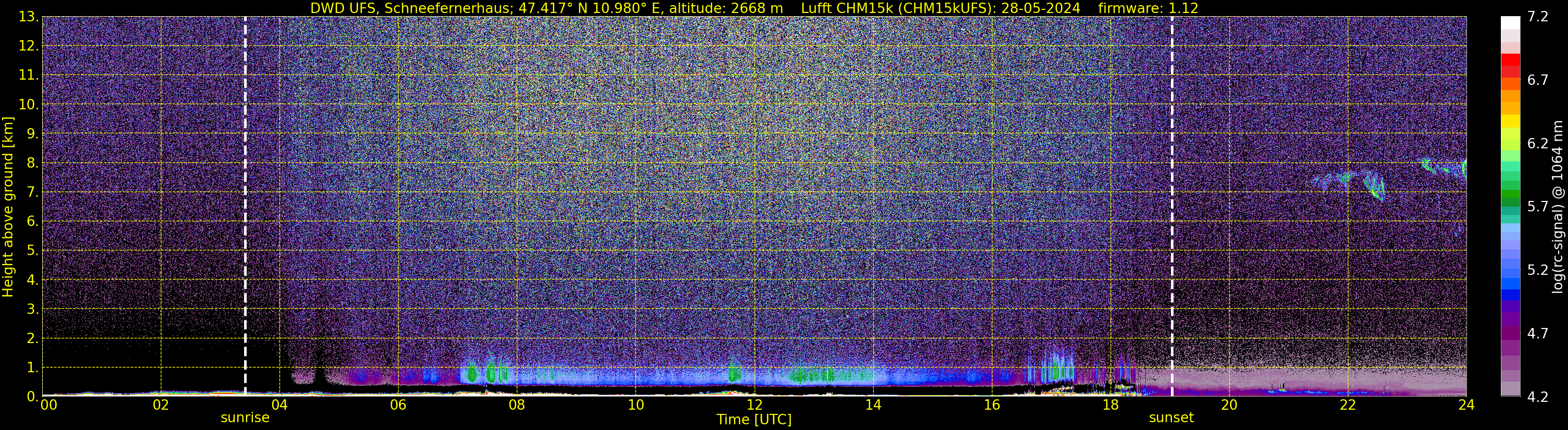Click the colorbar value 4.2
This screenshot has height=430, width=1568.
(x=1538, y=397)
